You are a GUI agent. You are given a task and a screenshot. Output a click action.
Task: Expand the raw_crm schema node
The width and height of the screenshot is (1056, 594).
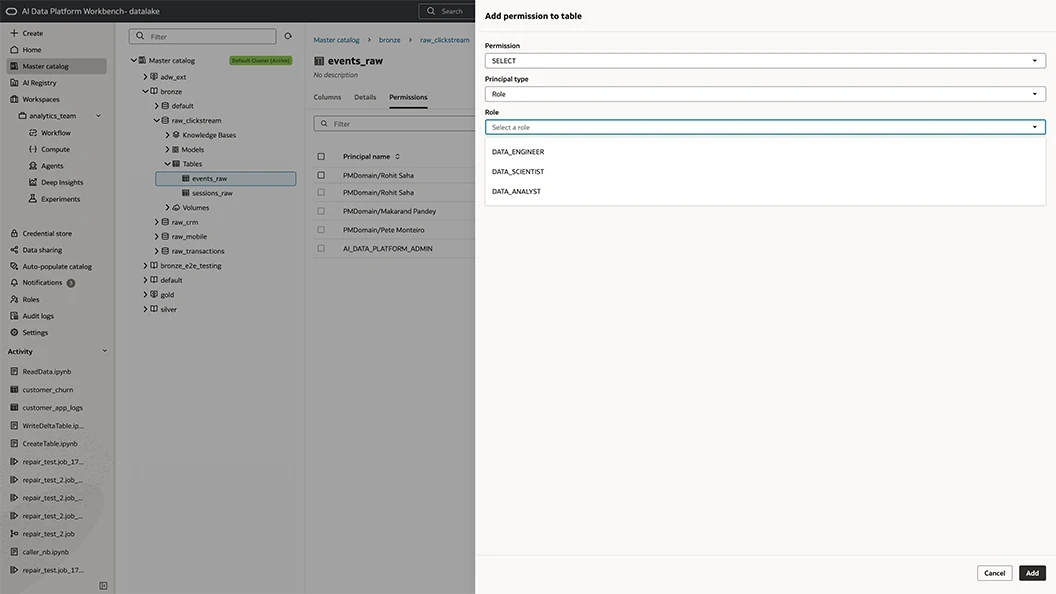tap(156, 222)
